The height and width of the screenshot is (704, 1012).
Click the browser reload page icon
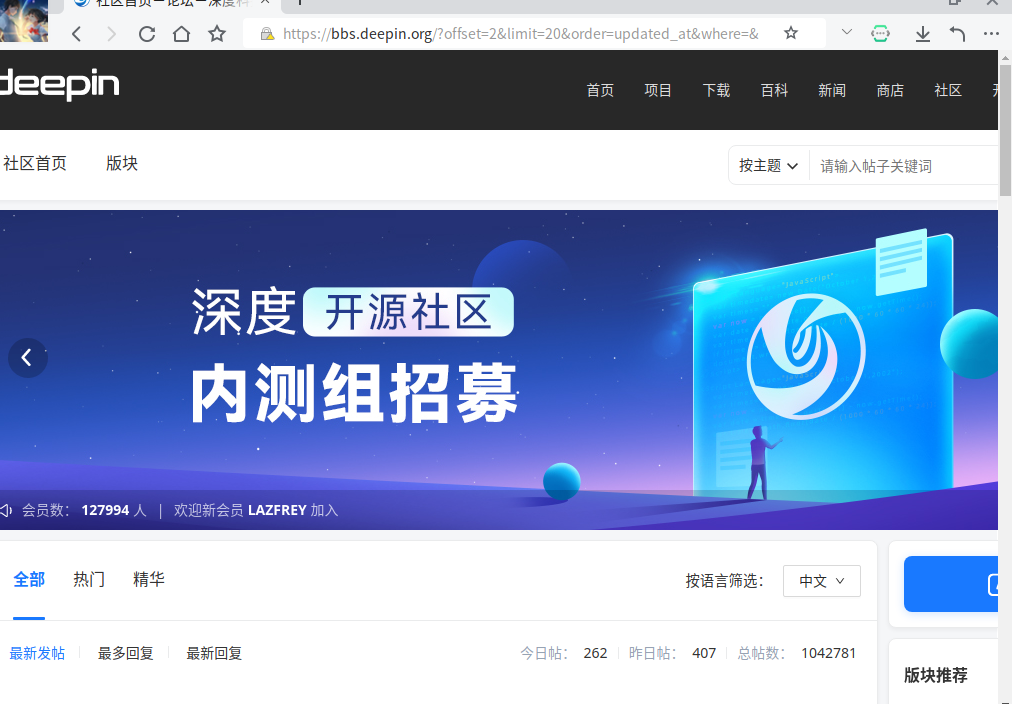pos(146,33)
